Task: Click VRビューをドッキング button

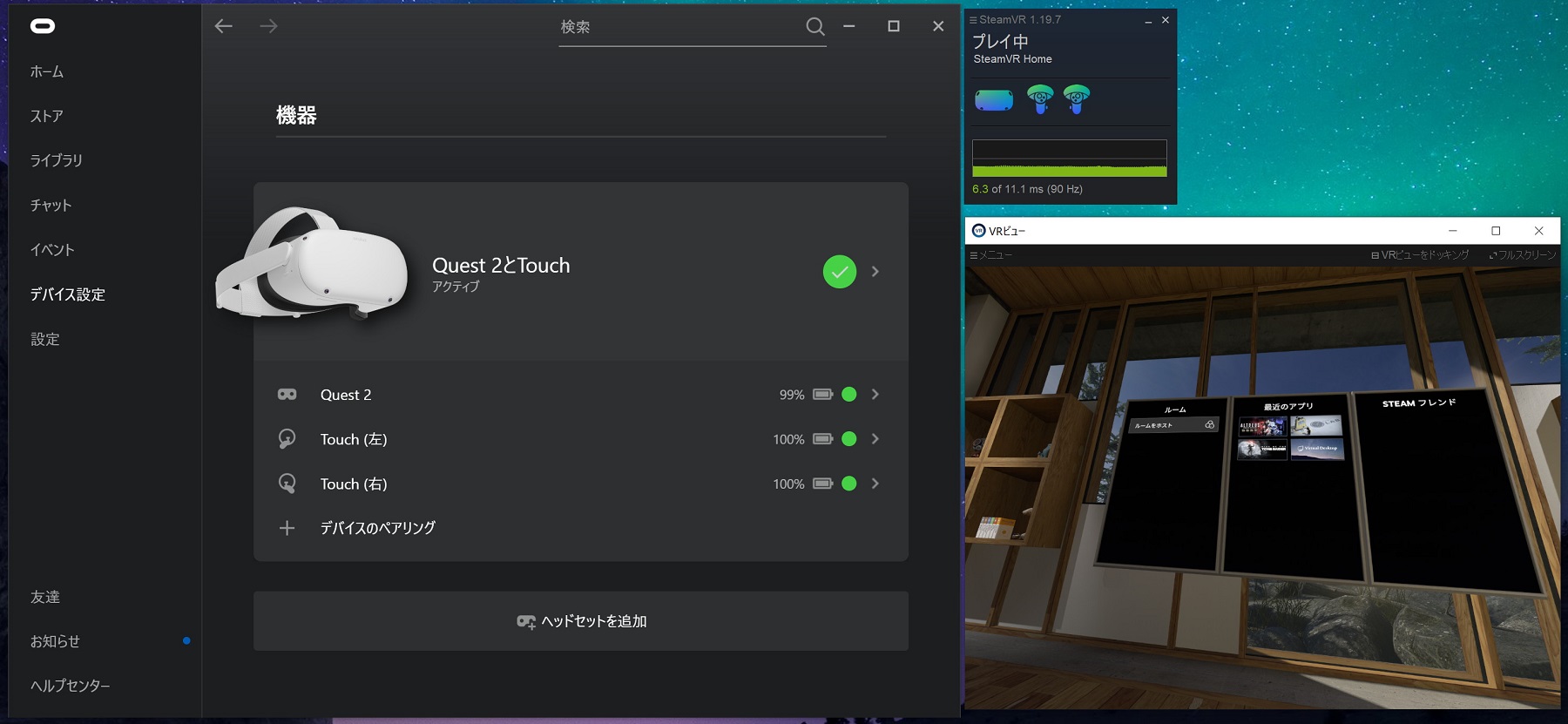Action: pyautogui.click(x=1420, y=255)
